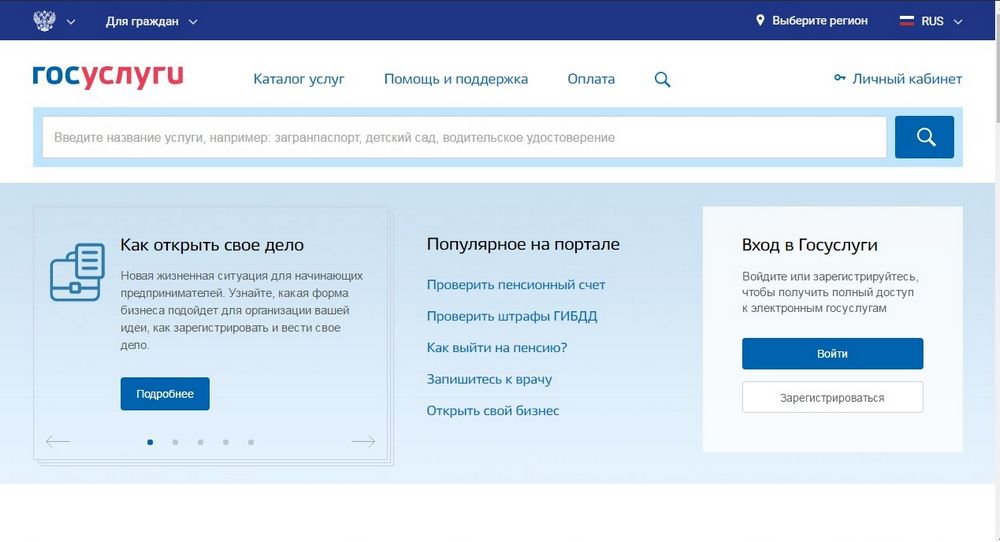Click the briefcase document icon

pos(77,272)
